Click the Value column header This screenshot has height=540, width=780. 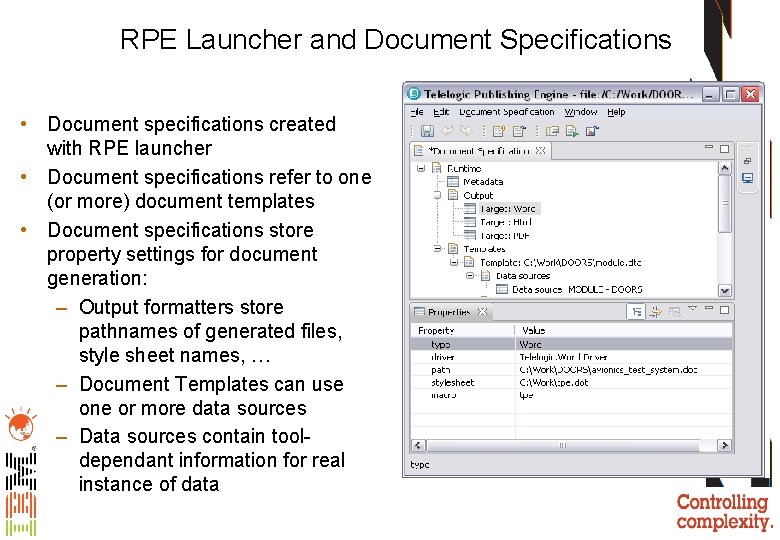pyautogui.click(x=624, y=330)
